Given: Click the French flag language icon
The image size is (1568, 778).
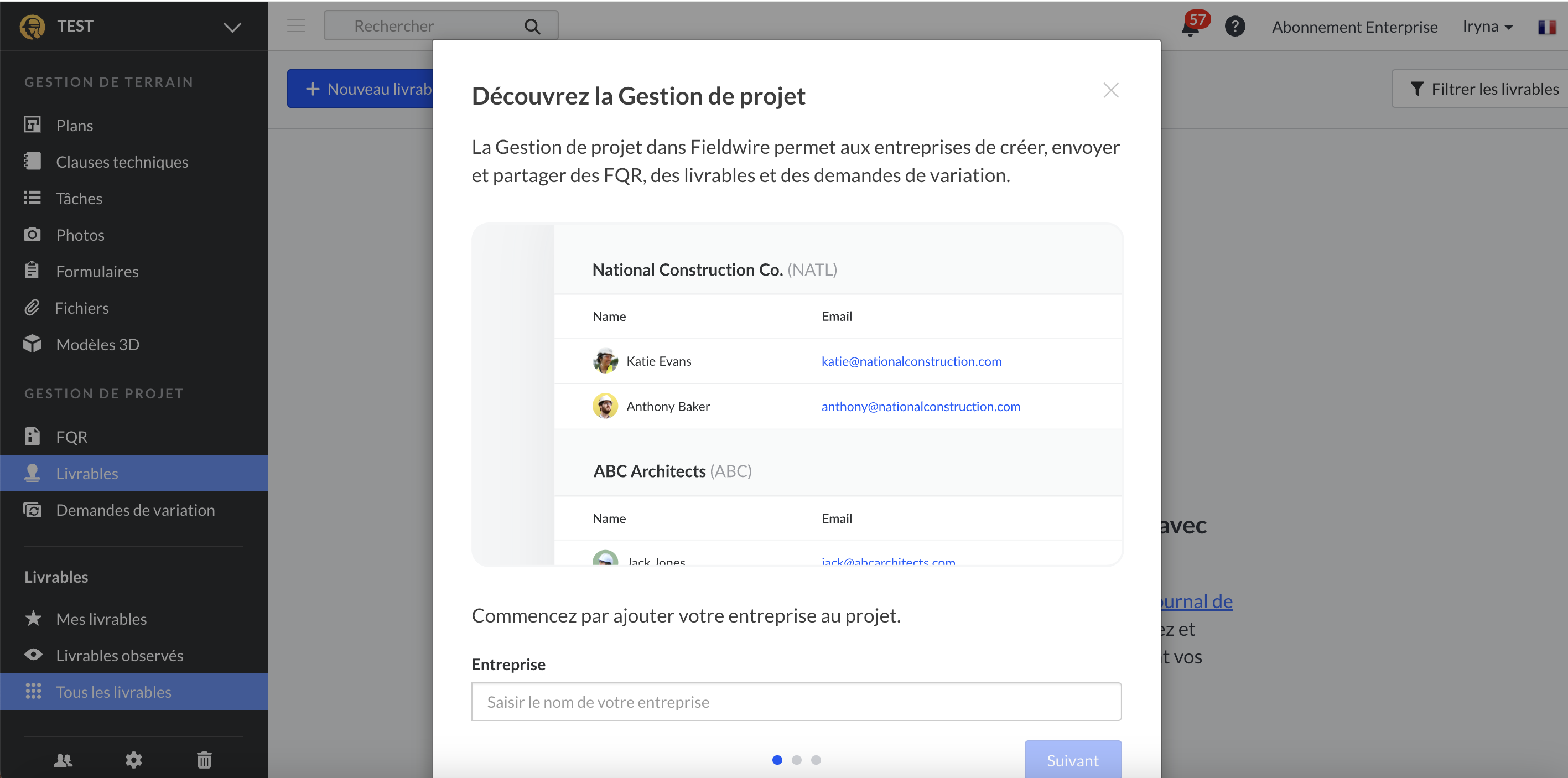Looking at the screenshot, I should click(1546, 28).
